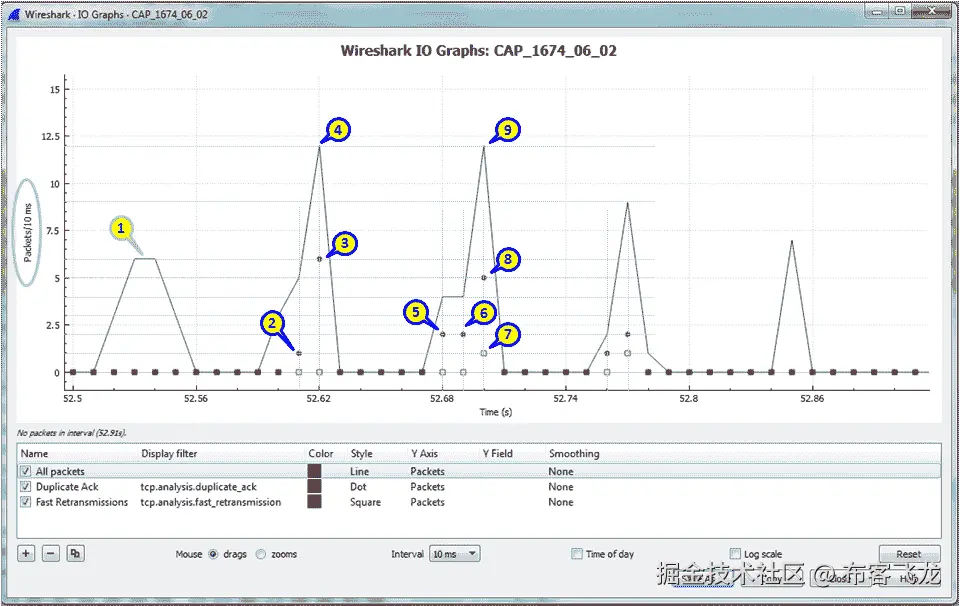Click the minus button to remove graph
960x606 pixels.
(51, 553)
